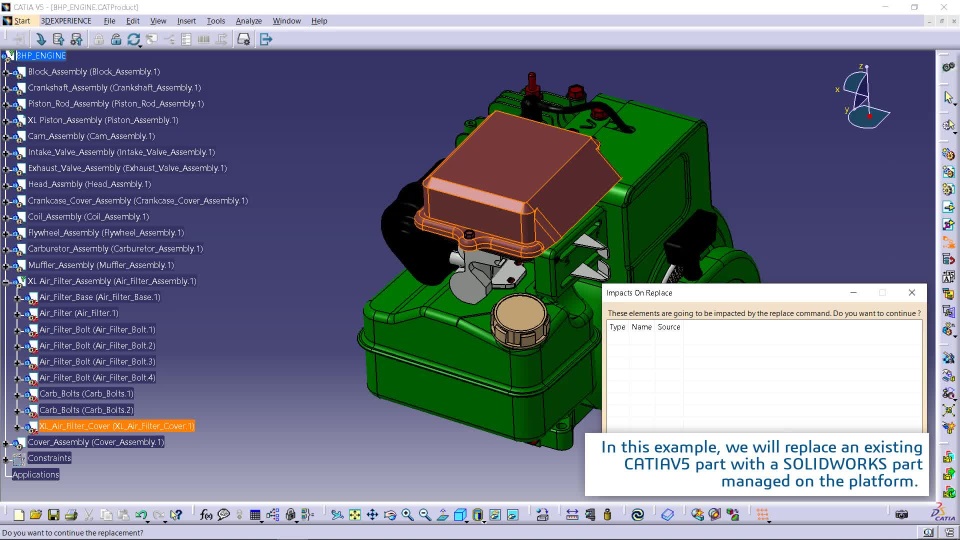Screen dimensions: 960x540
Task: Click the blue Unlock padlock icon
Action: 116,39
